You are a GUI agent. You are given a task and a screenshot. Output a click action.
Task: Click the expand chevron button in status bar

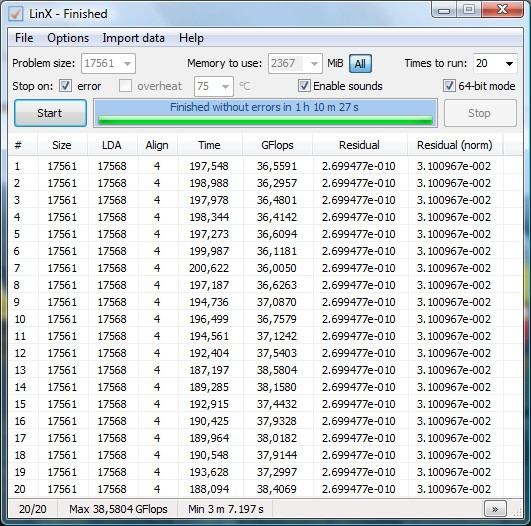click(x=495, y=509)
